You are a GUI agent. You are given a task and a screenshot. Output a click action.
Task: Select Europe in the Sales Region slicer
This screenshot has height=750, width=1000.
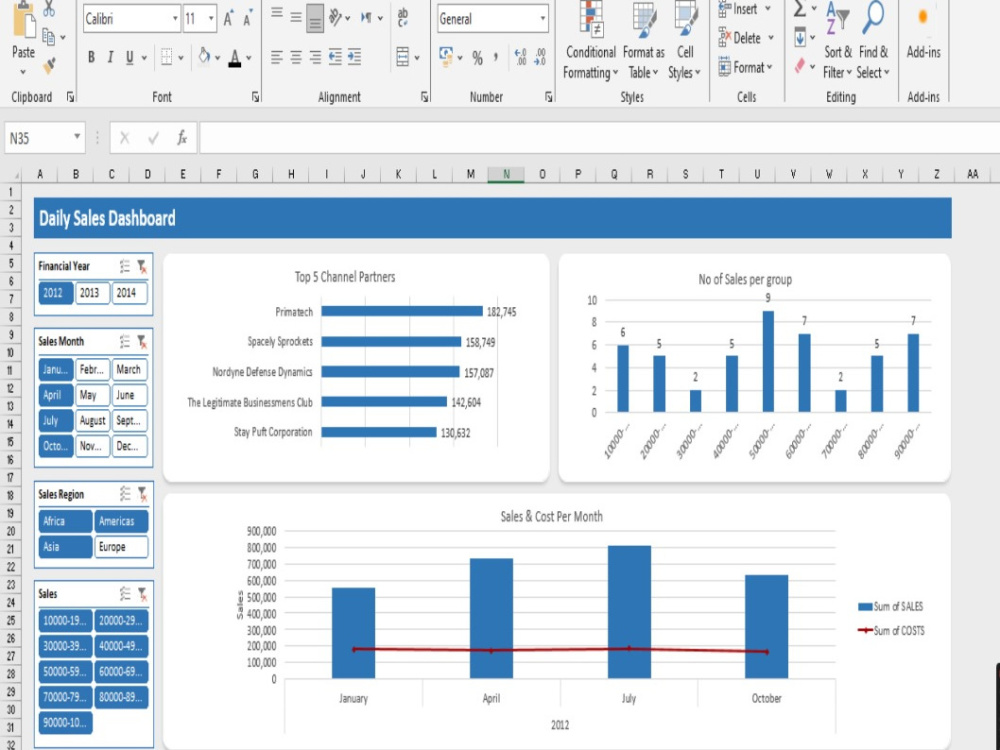pos(120,547)
